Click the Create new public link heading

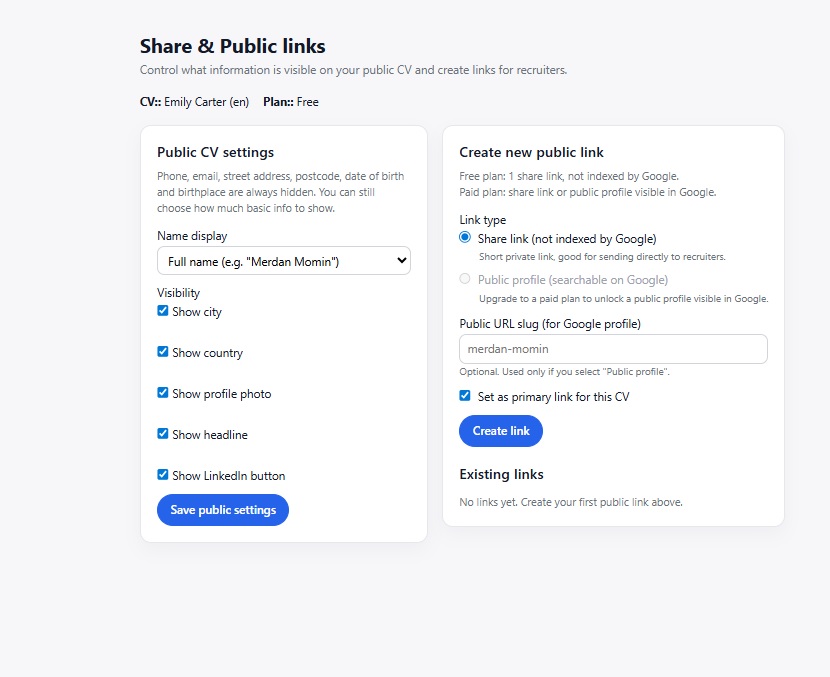point(531,152)
